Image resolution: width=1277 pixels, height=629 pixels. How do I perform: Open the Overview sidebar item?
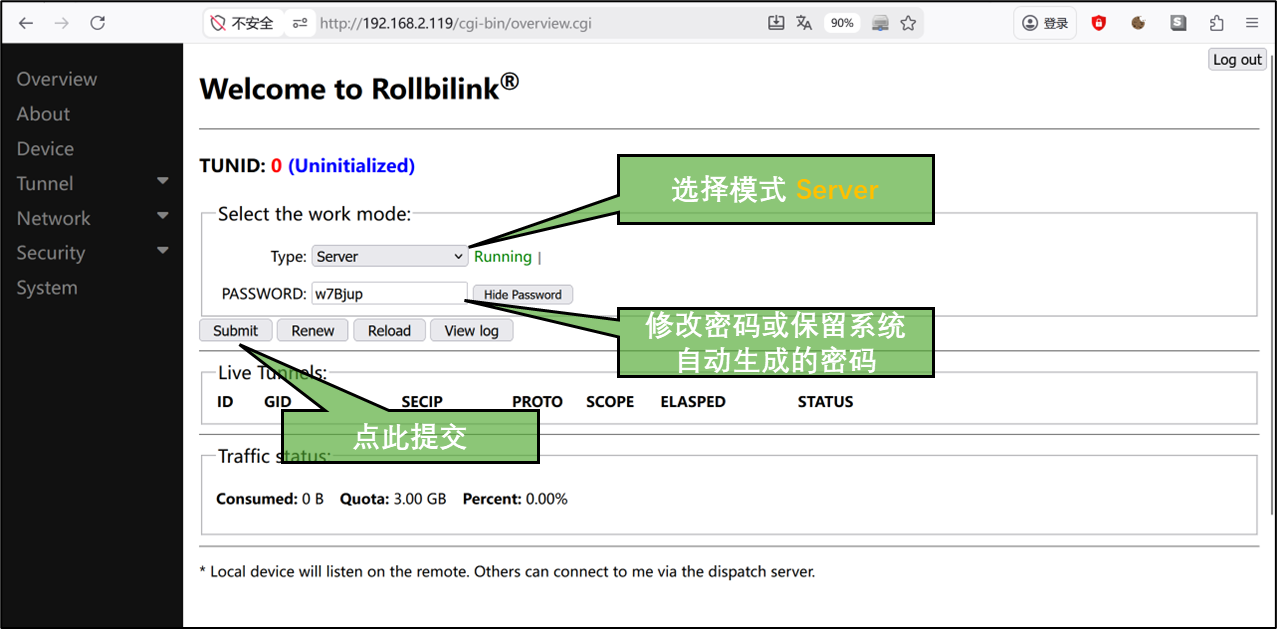[57, 79]
